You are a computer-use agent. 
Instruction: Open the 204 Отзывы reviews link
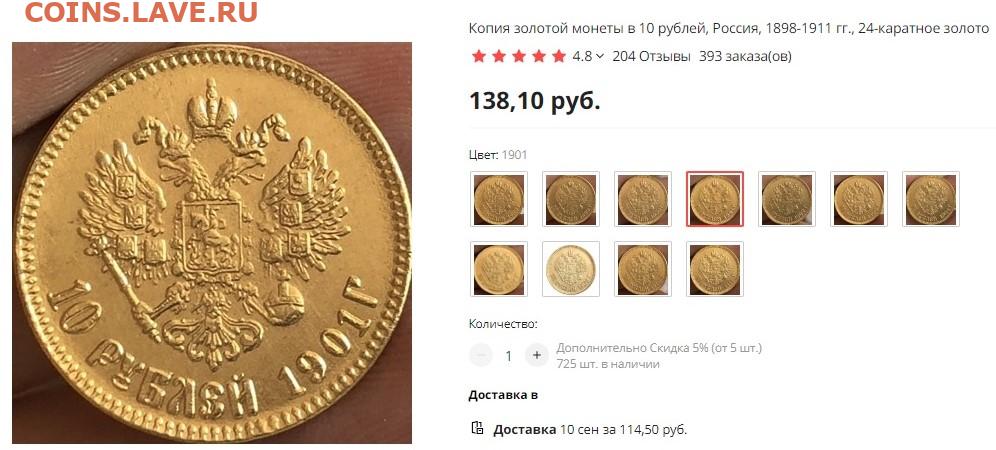[x=651, y=57]
